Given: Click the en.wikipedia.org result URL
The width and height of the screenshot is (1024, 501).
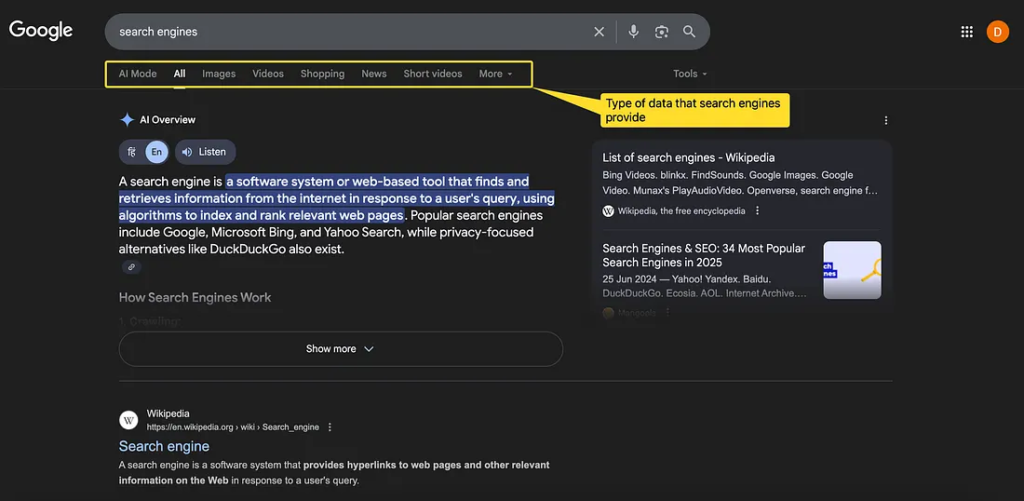Looking at the screenshot, I should point(232,427).
